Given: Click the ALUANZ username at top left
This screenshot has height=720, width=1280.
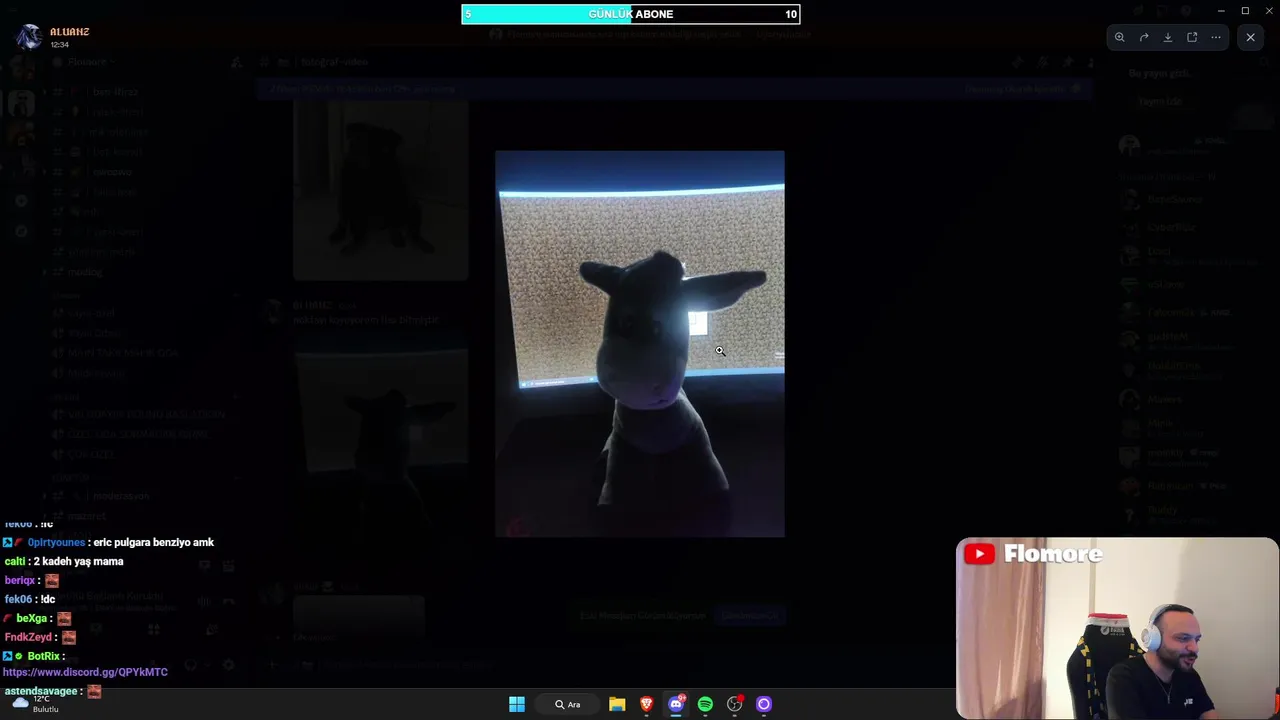Looking at the screenshot, I should (x=70, y=32).
